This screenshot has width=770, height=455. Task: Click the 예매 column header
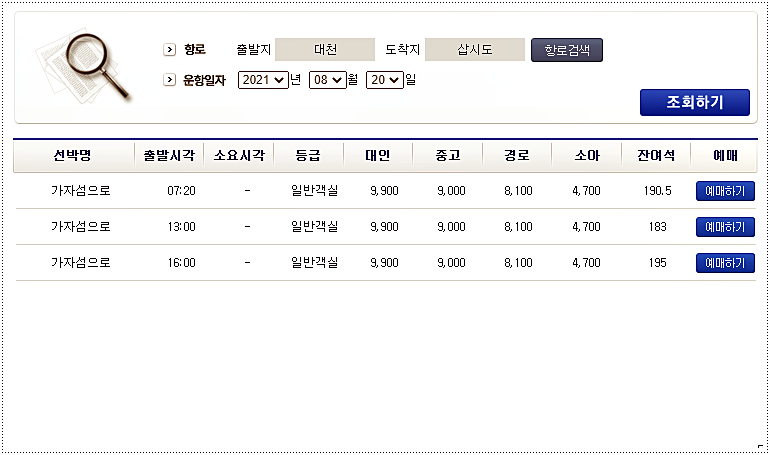(725, 156)
